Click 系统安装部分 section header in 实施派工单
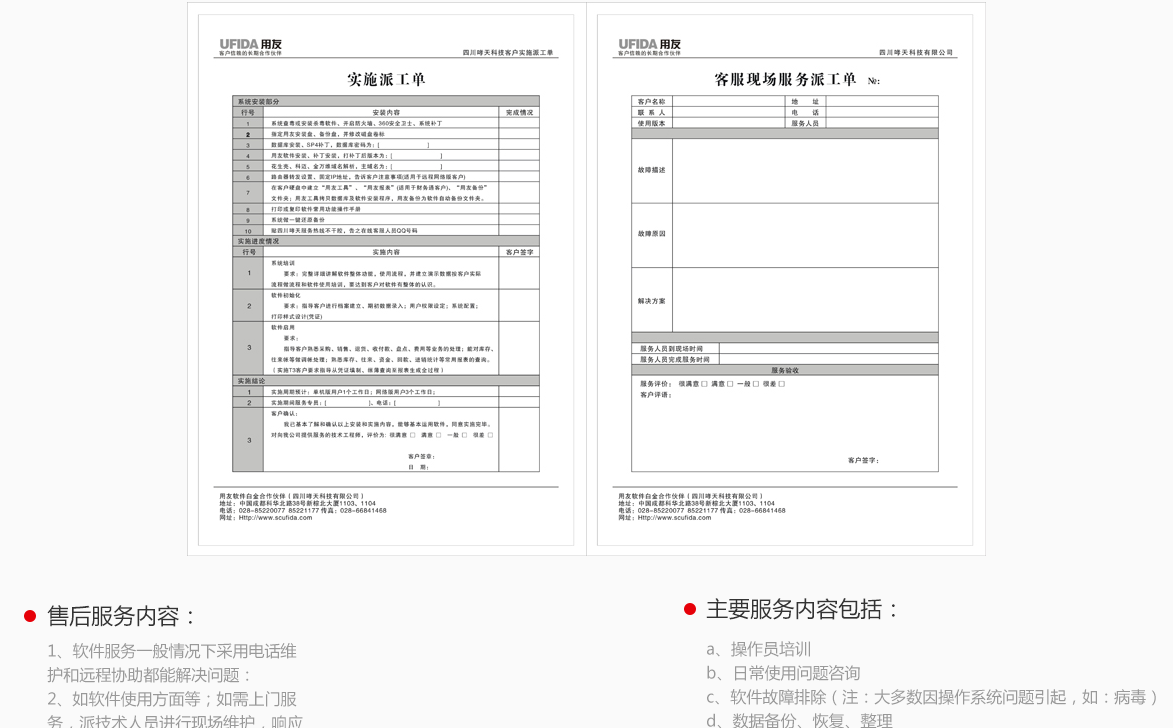The width and height of the screenshot is (1173, 728). (x=386, y=101)
